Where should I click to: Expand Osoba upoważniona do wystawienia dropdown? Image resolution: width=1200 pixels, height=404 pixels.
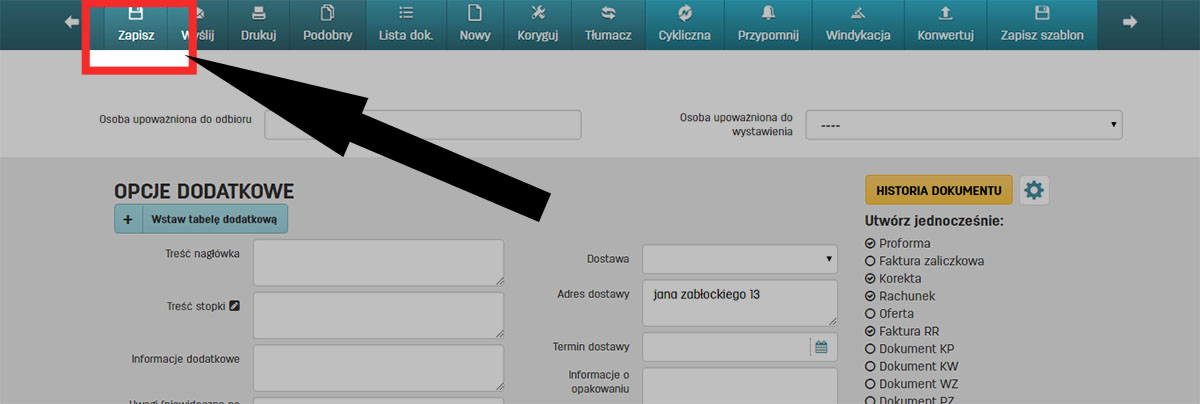[963, 125]
